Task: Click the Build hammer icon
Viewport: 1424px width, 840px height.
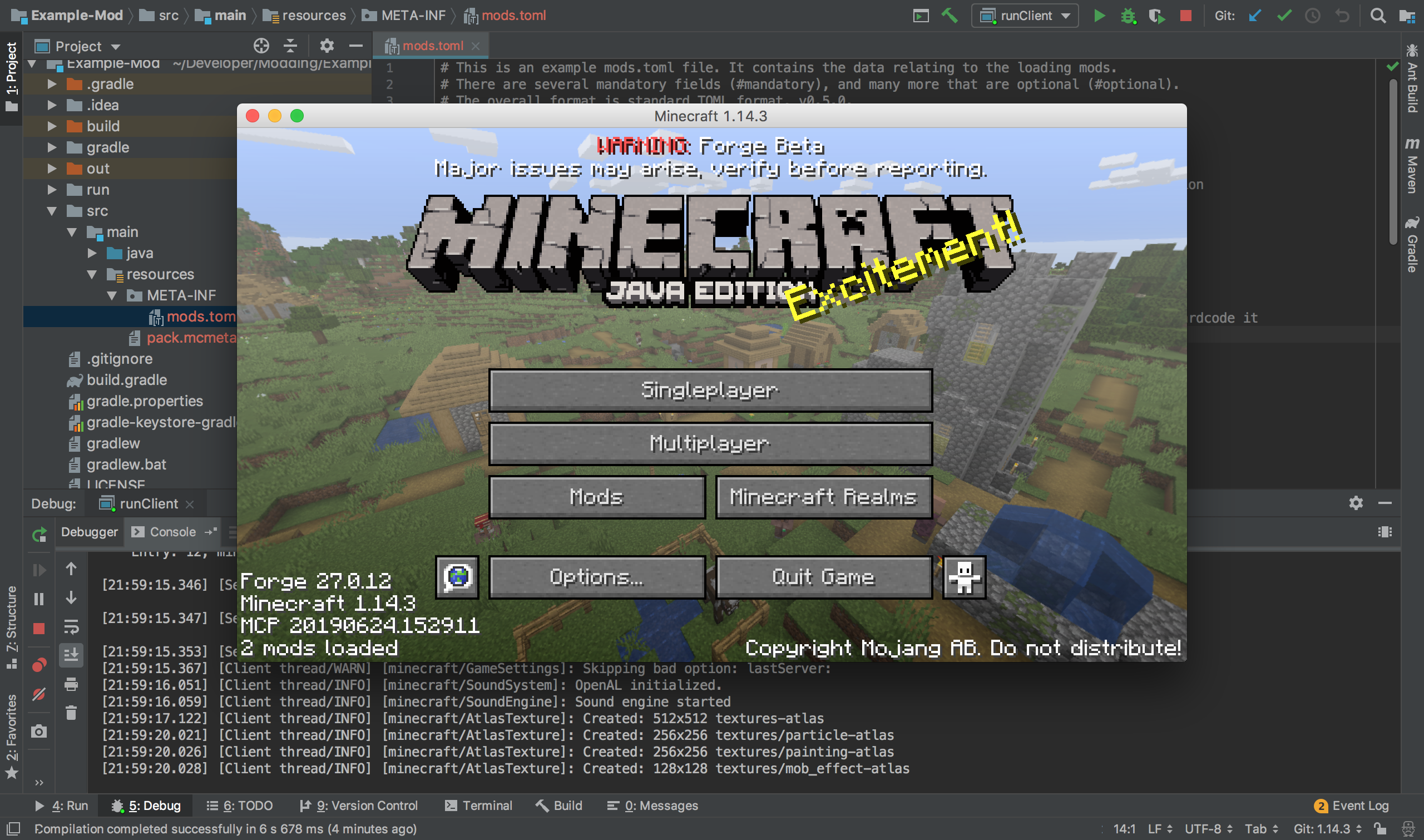Action: pos(950,16)
